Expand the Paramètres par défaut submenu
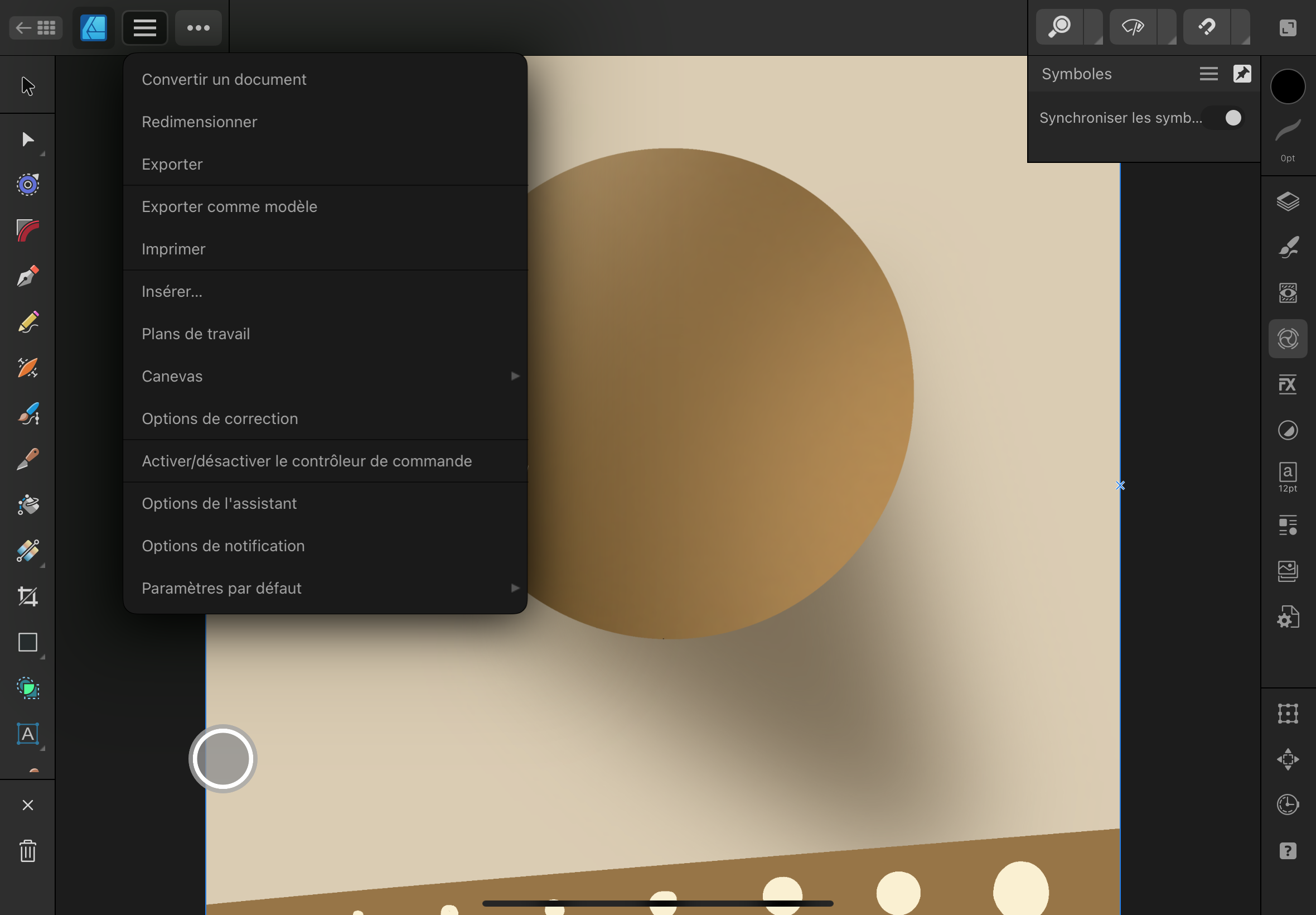This screenshot has width=1316, height=915. [x=515, y=587]
